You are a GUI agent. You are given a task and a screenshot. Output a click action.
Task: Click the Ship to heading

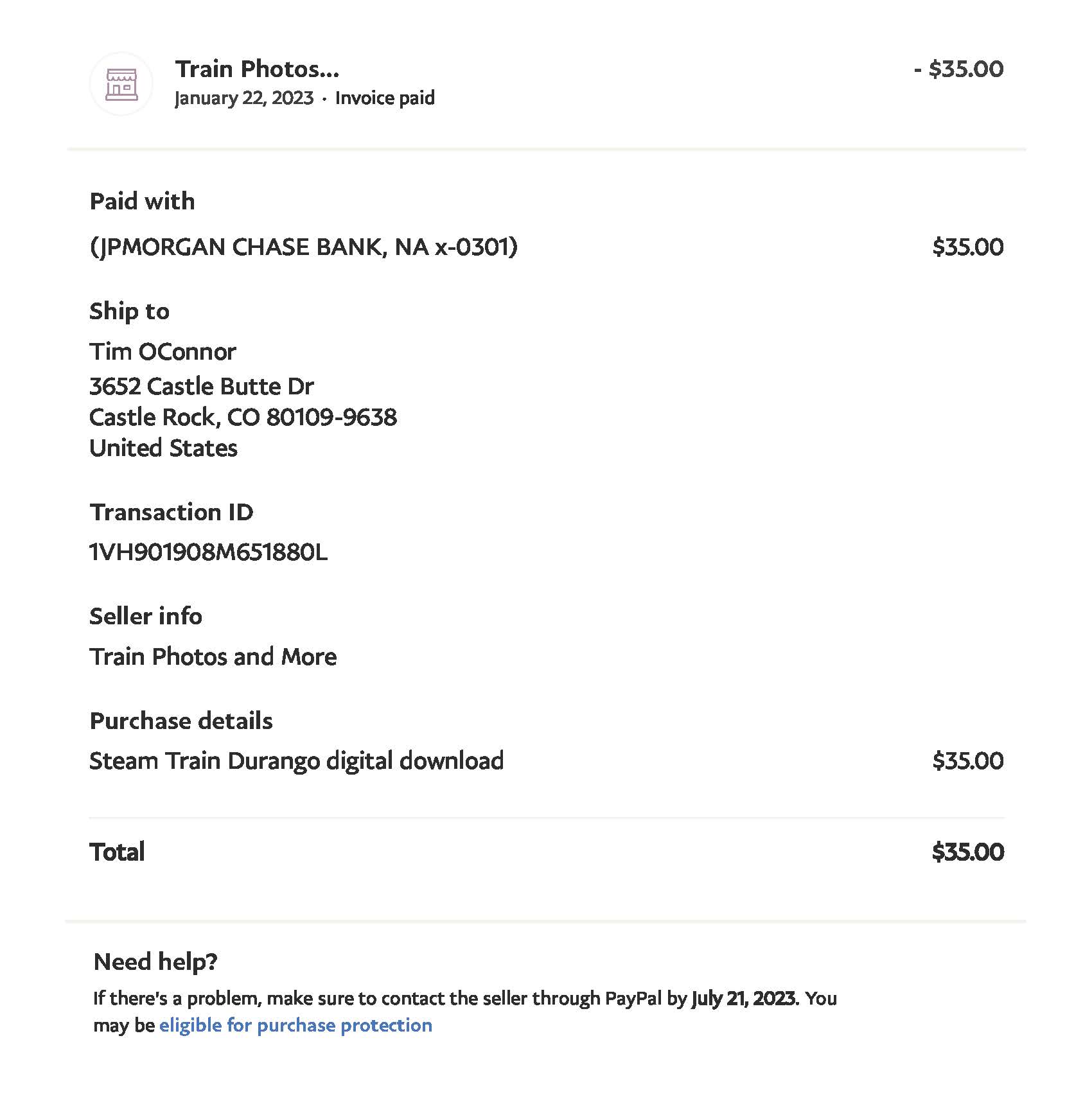coord(129,311)
